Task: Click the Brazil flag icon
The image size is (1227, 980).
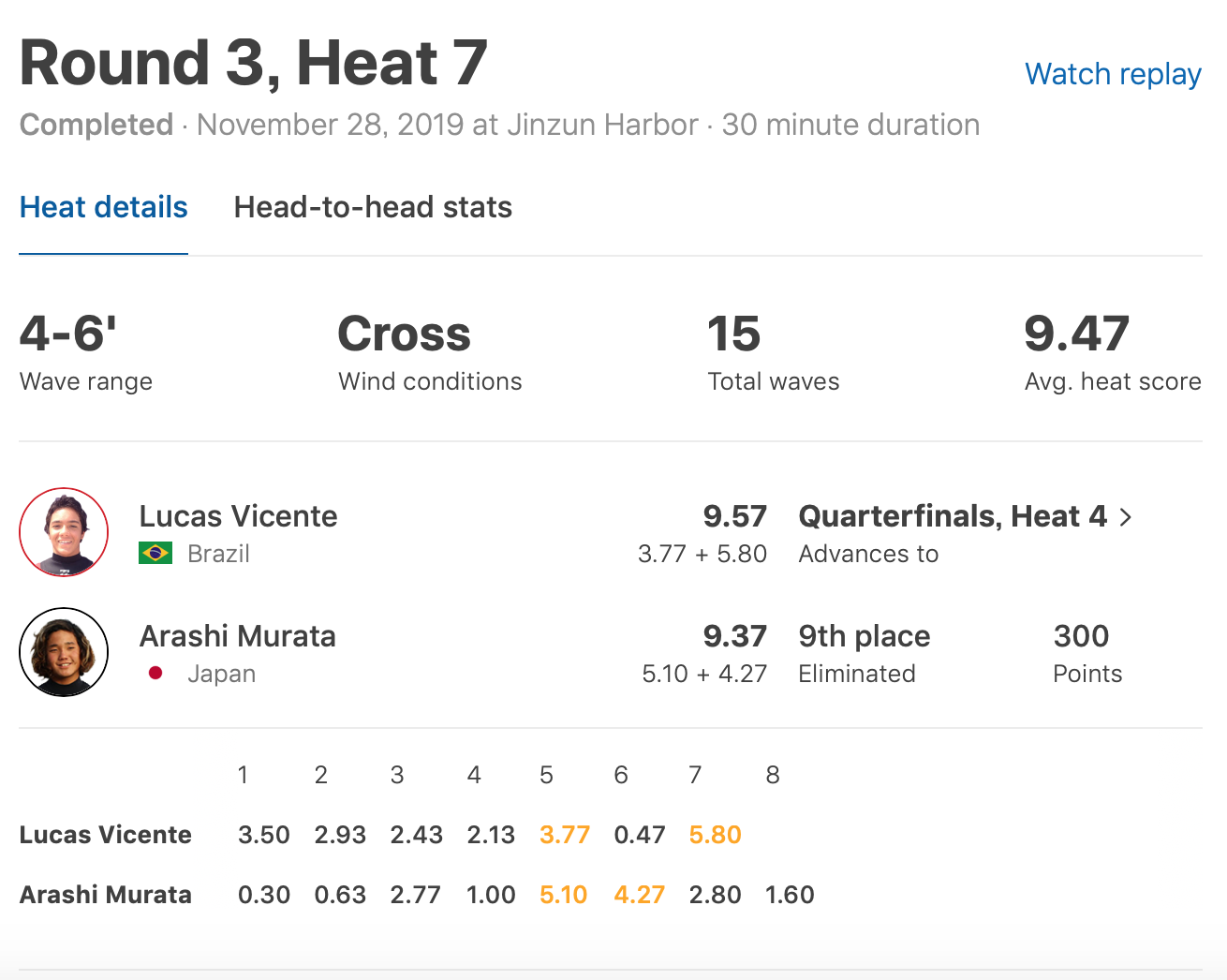Action: [x=155, y=554]
